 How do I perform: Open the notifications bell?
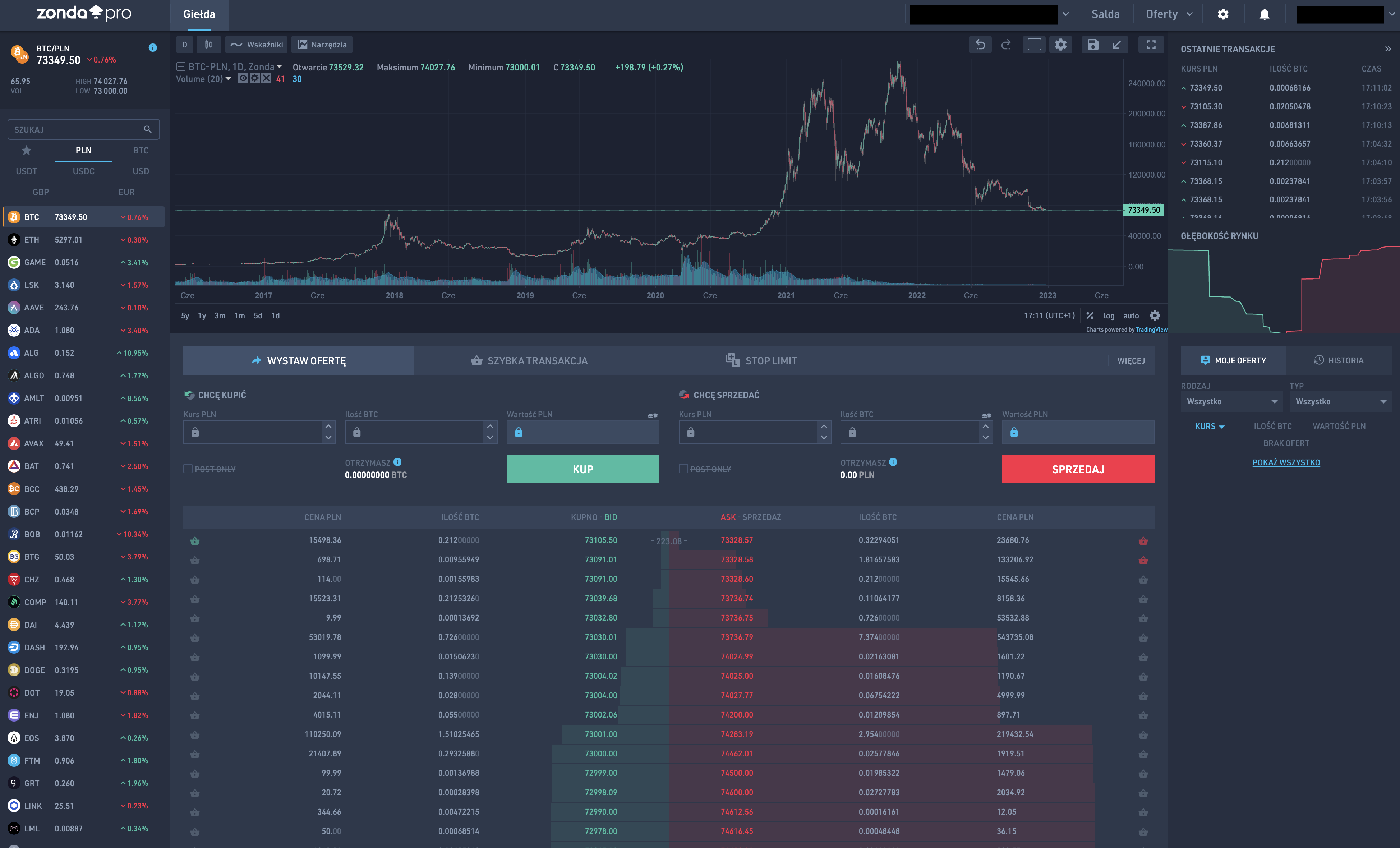1264,15
